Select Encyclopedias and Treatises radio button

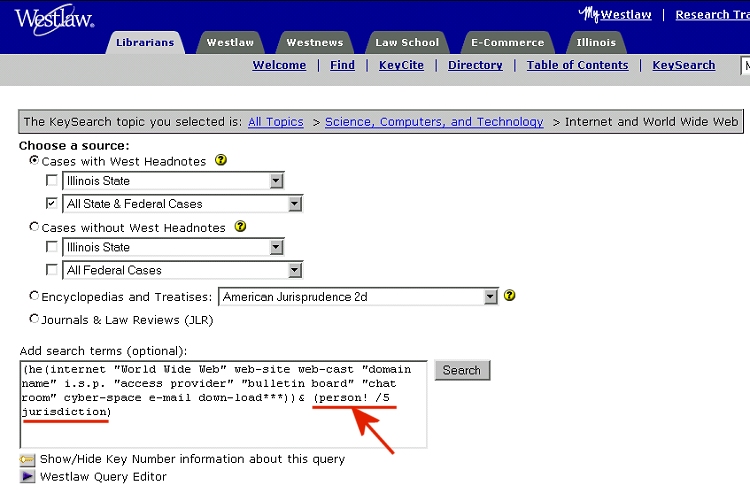coord(34,296)
